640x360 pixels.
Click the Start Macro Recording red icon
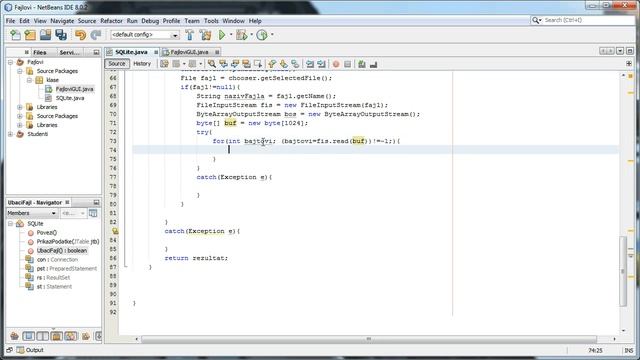336,64
